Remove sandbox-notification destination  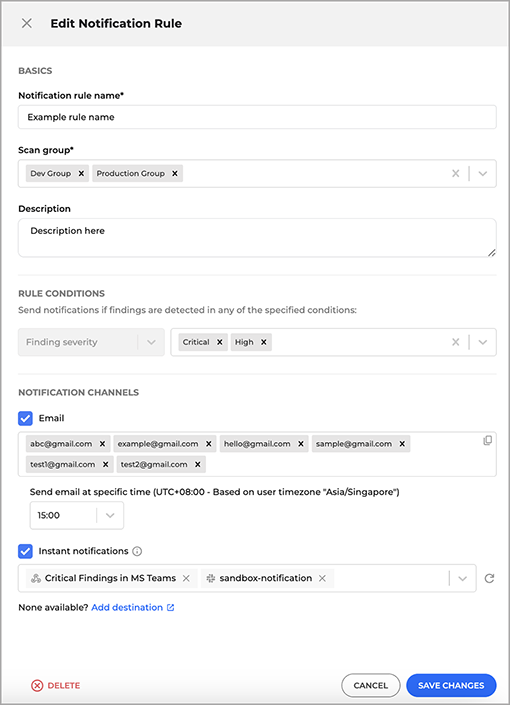point(322,578)
